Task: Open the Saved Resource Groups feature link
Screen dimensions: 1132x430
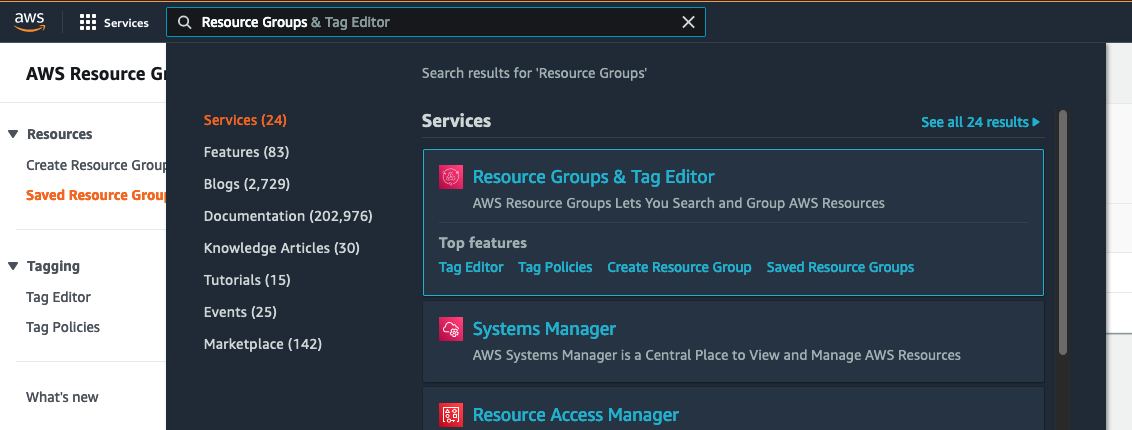Action: tap(840, 267)
